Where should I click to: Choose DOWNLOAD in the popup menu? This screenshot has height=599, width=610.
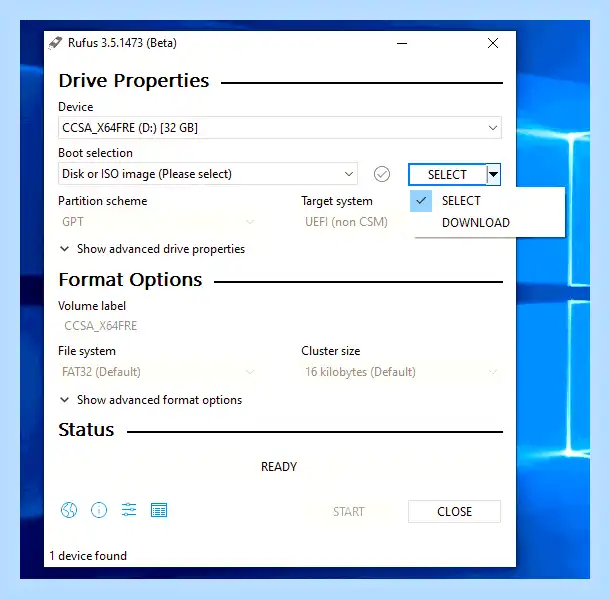(488, 222)
